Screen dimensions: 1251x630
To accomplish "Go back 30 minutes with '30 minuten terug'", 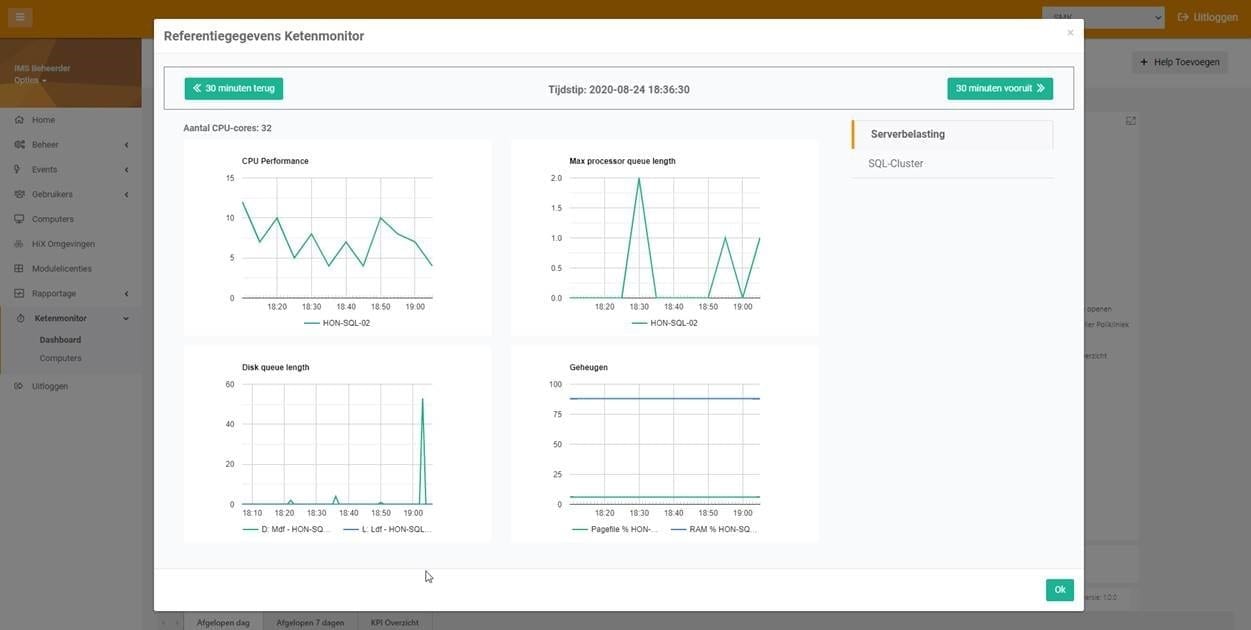I will 234,89.
